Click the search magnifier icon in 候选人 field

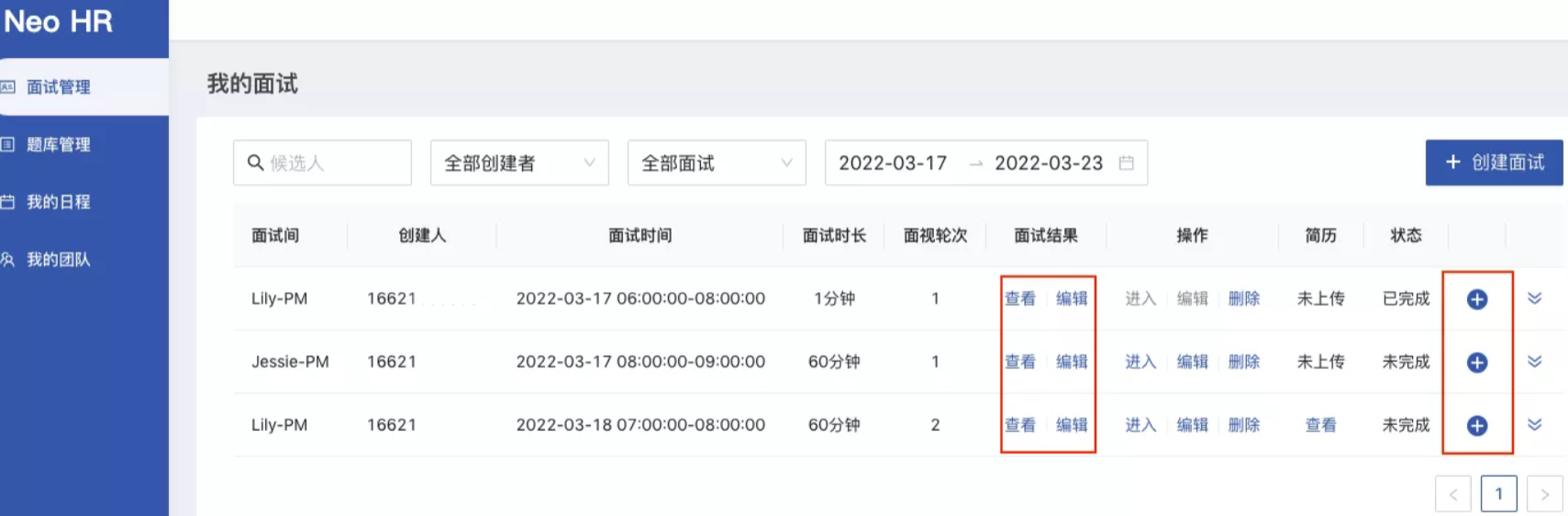tap(255, 163)
